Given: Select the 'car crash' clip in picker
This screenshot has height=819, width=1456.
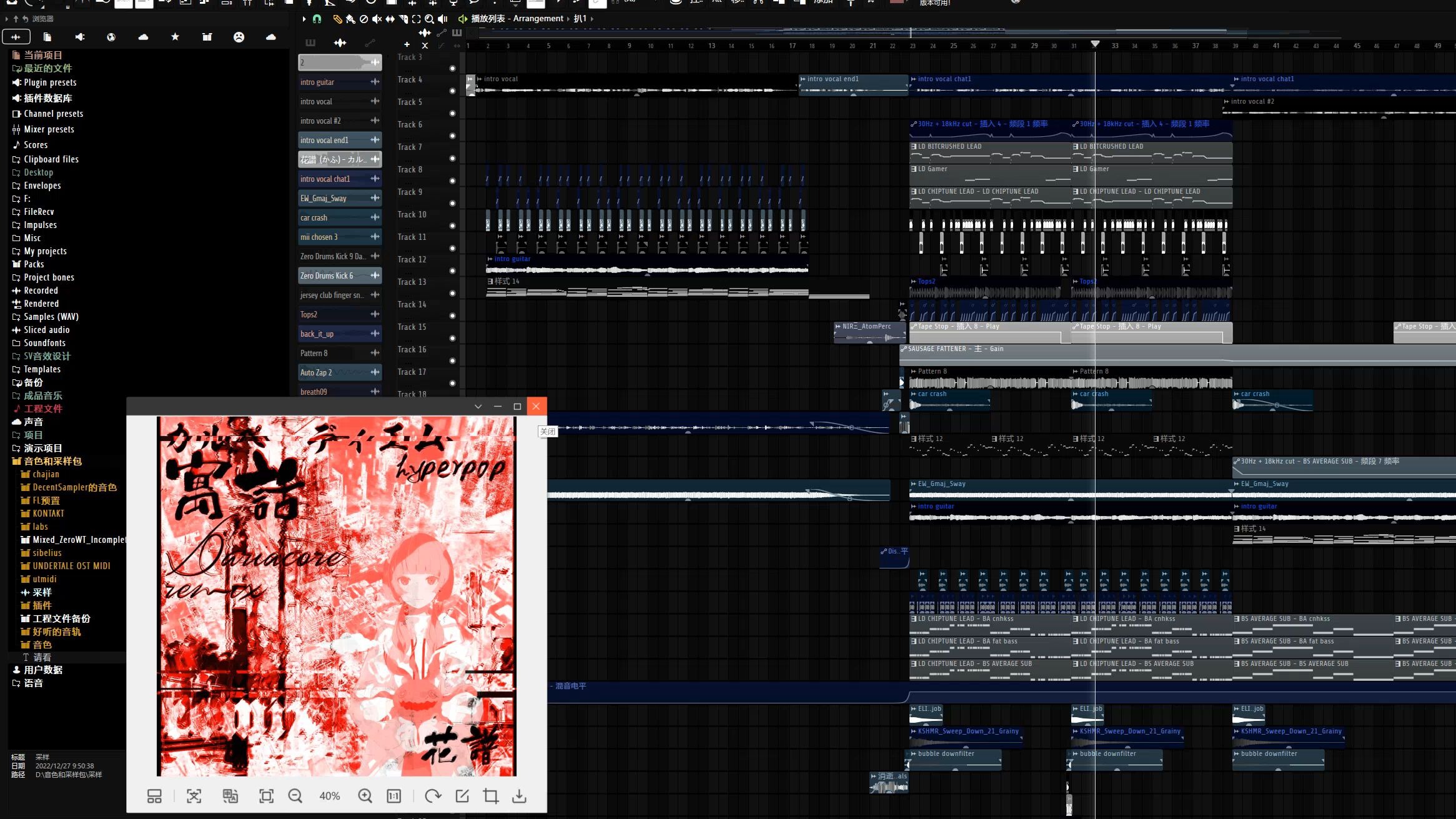Looking at the screenshot, I should click(340, 217).
